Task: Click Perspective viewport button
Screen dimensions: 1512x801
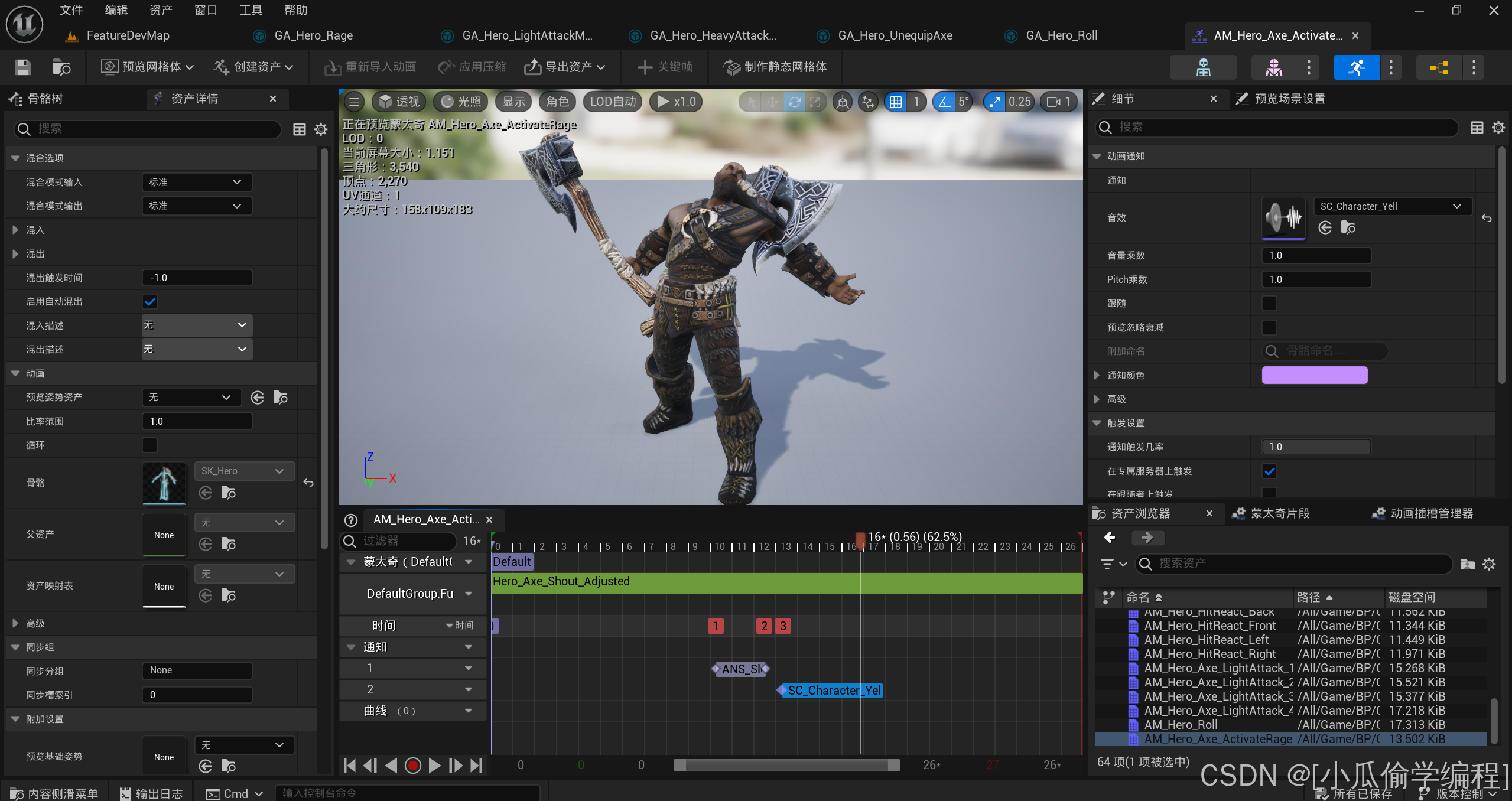Action: 399,102
